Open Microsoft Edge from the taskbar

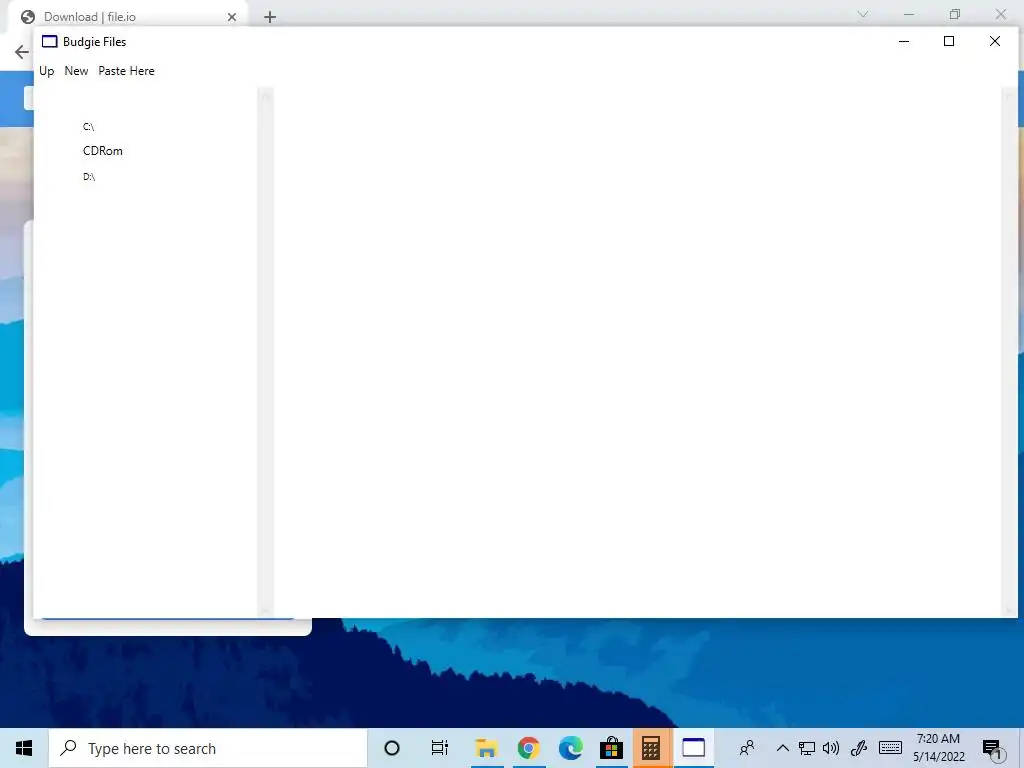[x=570, y=748]
